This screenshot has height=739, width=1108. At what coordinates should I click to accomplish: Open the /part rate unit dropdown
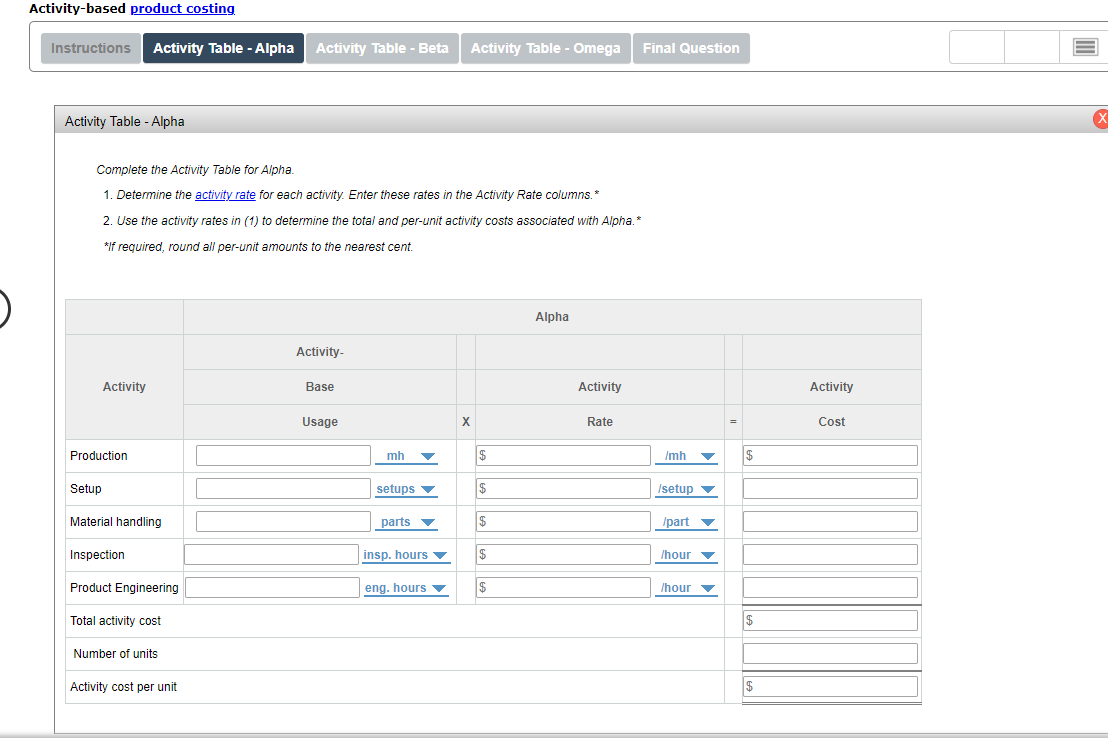[686, 521]
